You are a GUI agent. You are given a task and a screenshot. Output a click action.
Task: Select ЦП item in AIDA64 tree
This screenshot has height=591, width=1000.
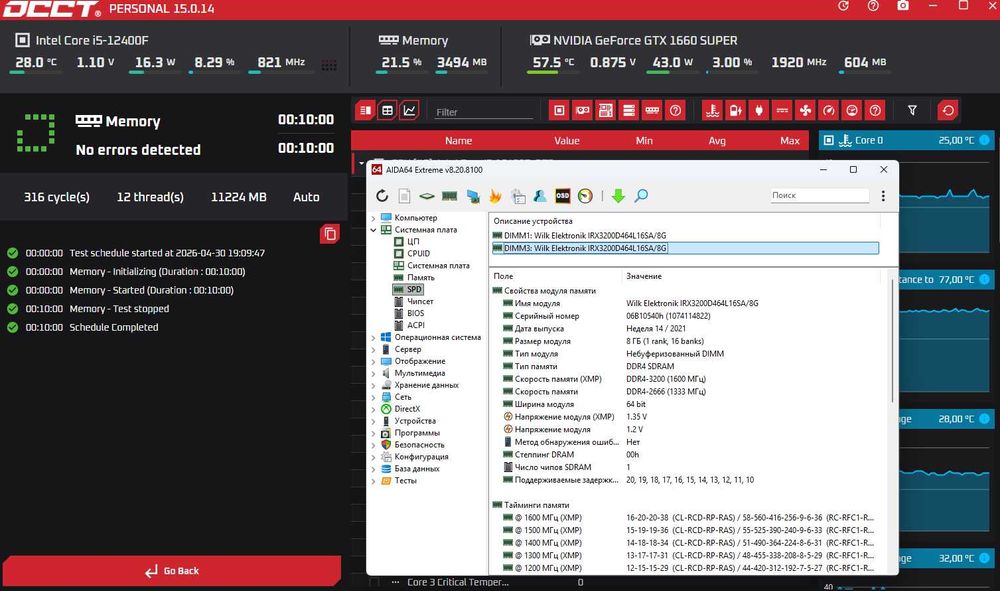[413, 242]
